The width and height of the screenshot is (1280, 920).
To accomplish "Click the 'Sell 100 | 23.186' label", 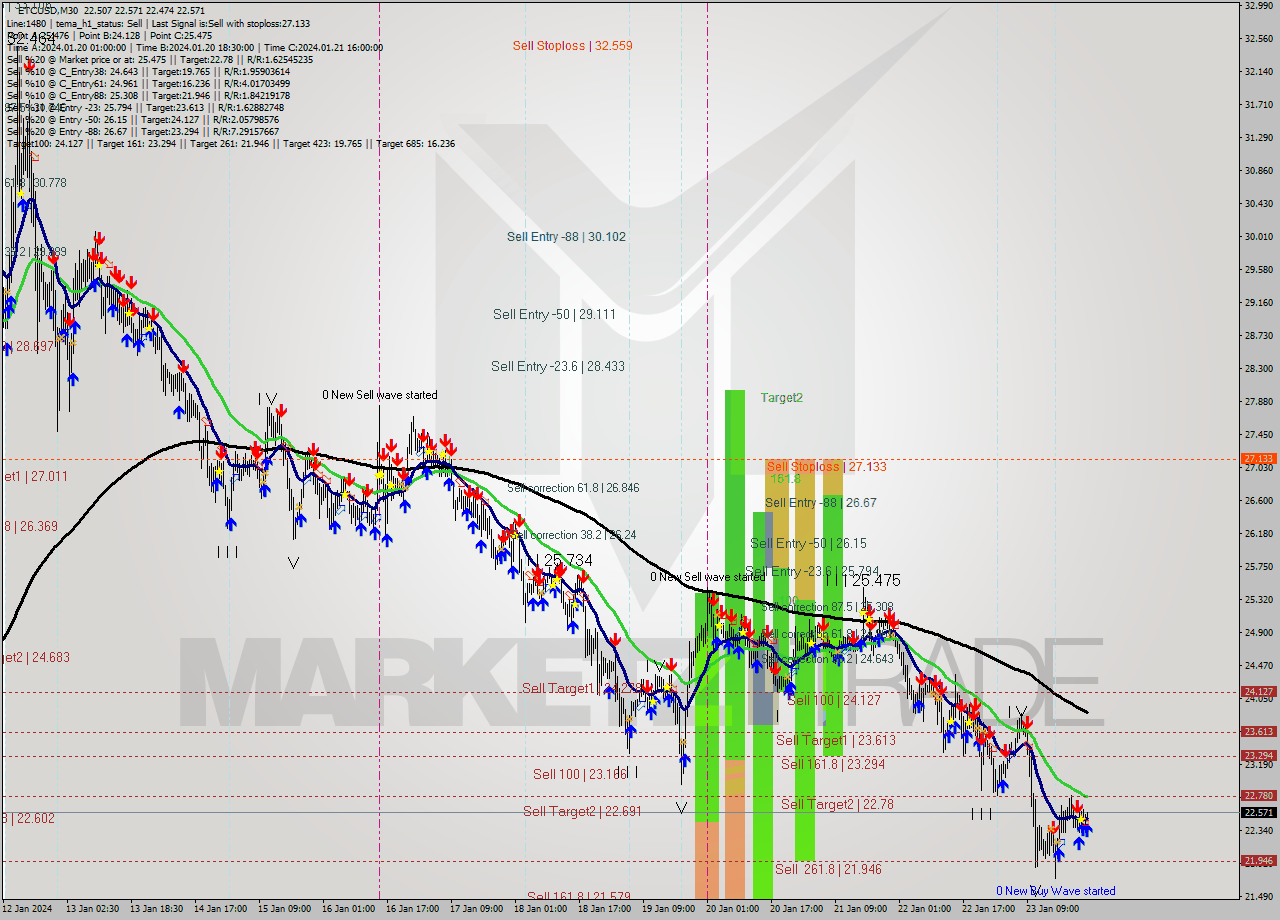I will [x=580, y=774].
